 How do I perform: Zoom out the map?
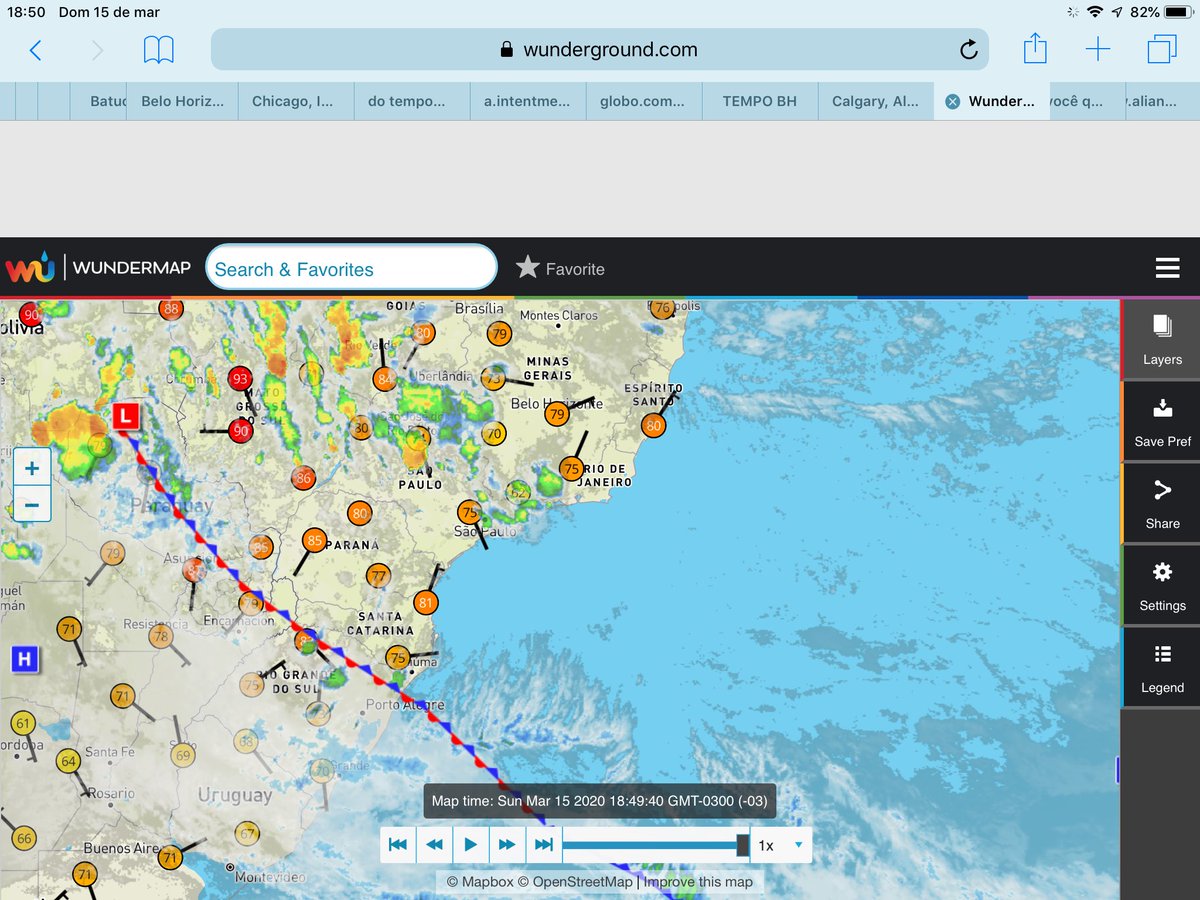coord(32,504)
